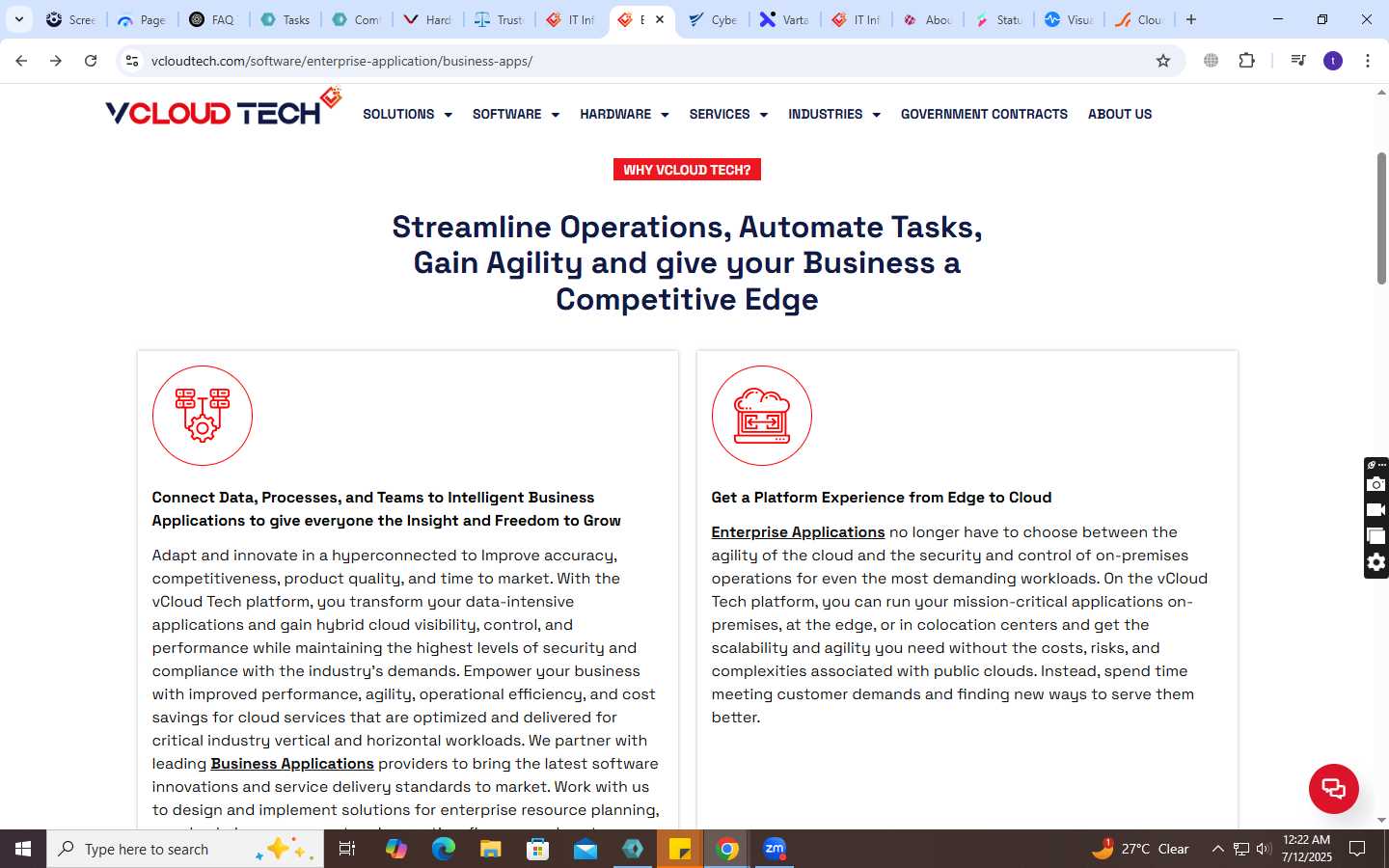Click WHY VCLOUD TECH? red badge
1389x868 pixels.
click(x=687, y=170)
